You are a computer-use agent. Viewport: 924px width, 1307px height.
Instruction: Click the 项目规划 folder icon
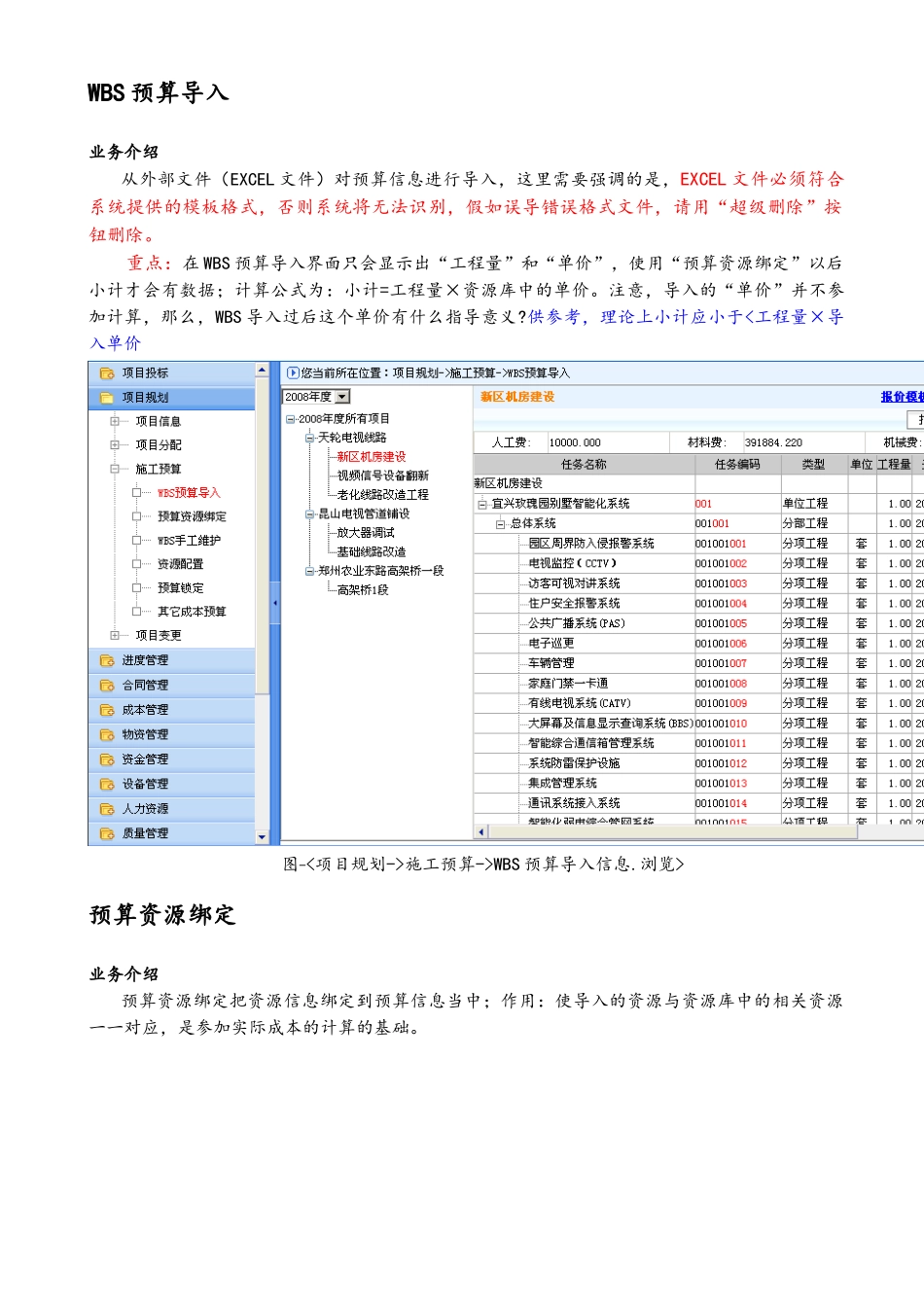(x=107, y=398)
